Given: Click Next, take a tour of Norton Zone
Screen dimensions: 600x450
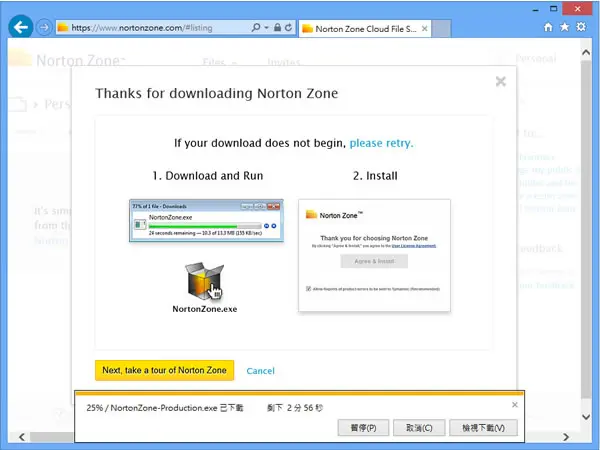Looking at the screenshot, I should click(165, 370).
